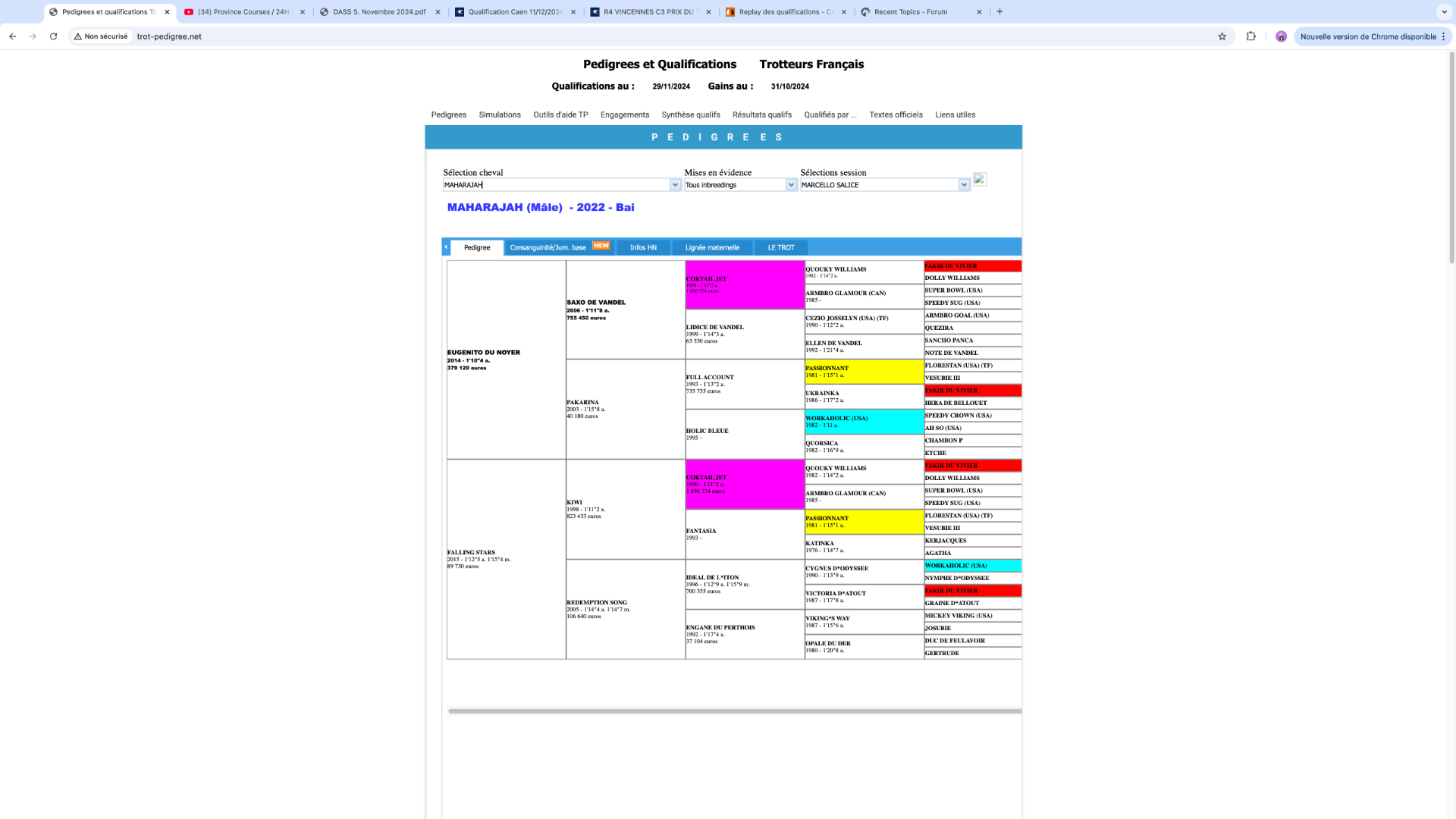The height and width of the screenshot is (819, 1456).
Task: Click the browser forward arrow
Action: (33, 36)
